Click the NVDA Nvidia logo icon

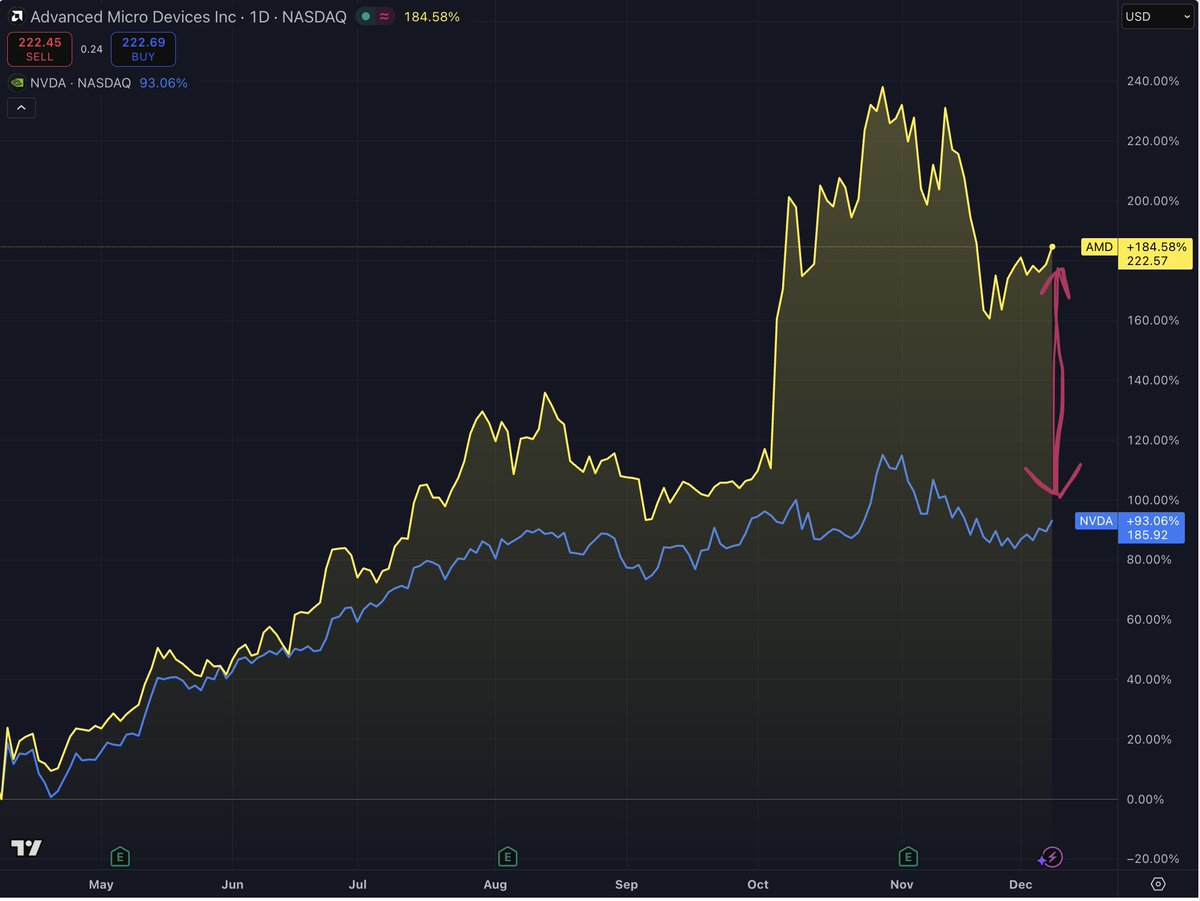click(17, 83)
